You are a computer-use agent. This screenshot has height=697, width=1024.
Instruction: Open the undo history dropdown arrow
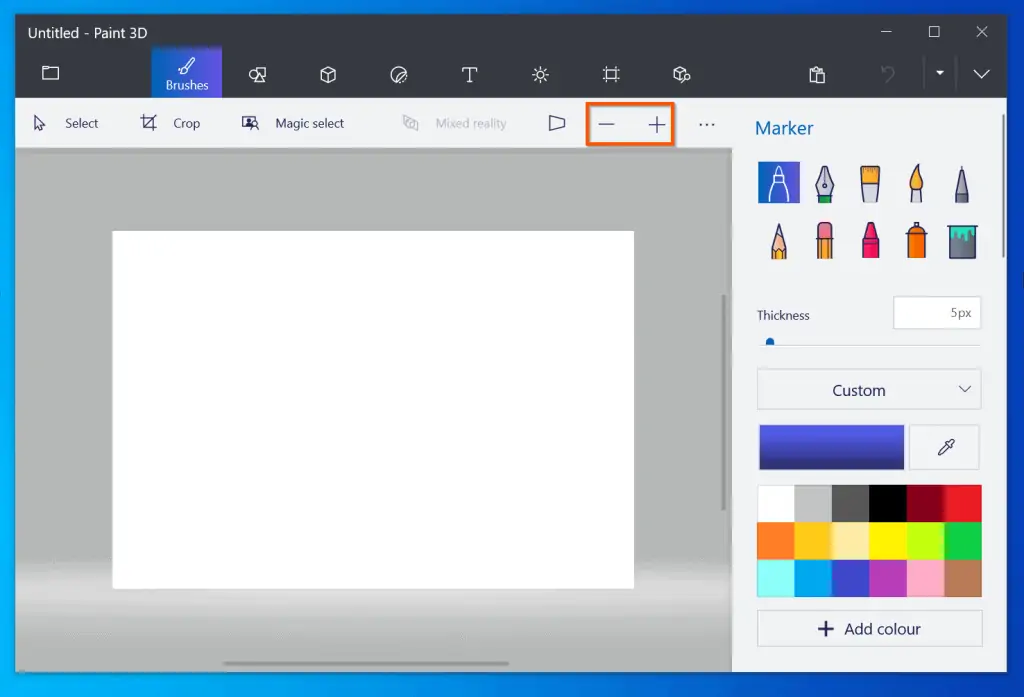(940, 74)
